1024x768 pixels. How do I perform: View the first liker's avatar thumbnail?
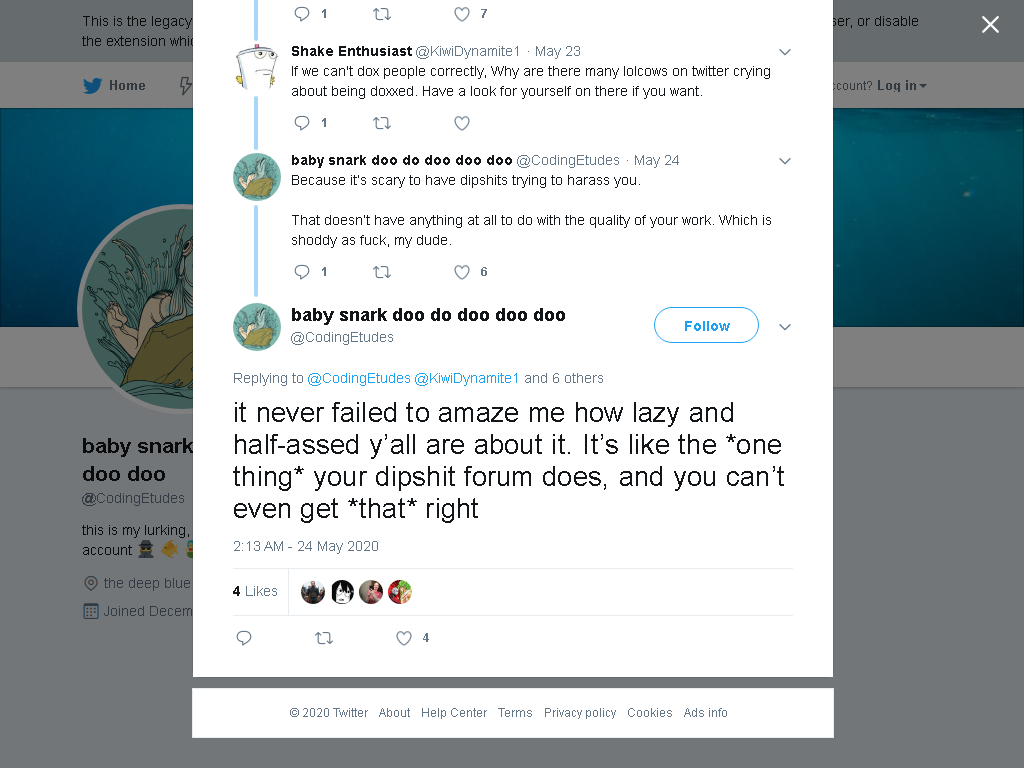point(313,592)
